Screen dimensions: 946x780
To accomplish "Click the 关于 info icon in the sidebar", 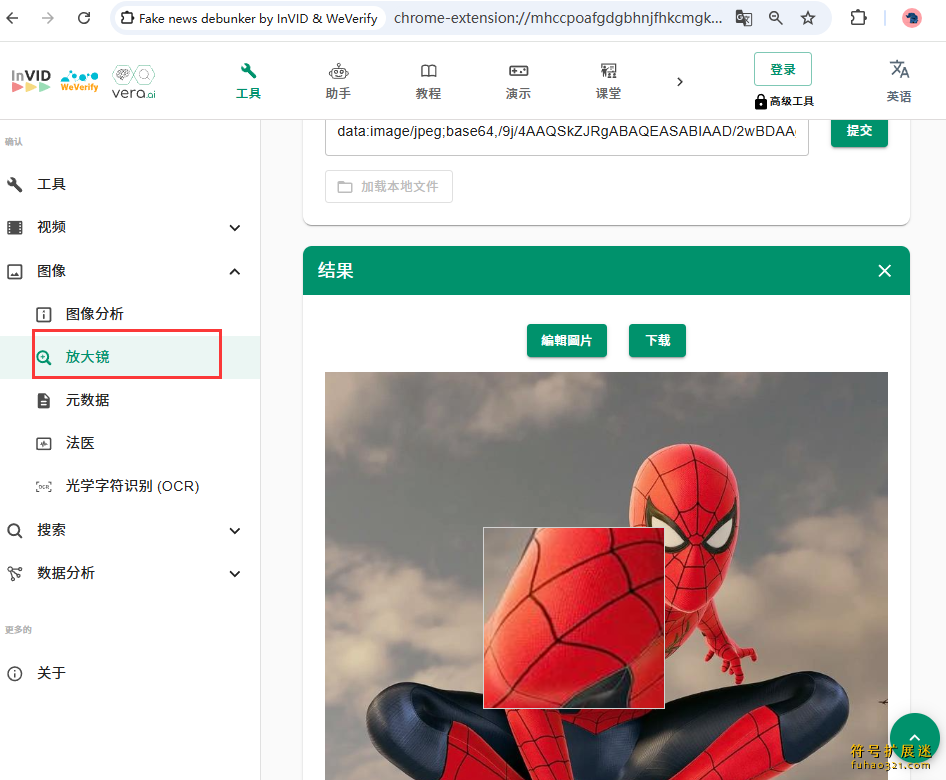I will click(14, 674).
